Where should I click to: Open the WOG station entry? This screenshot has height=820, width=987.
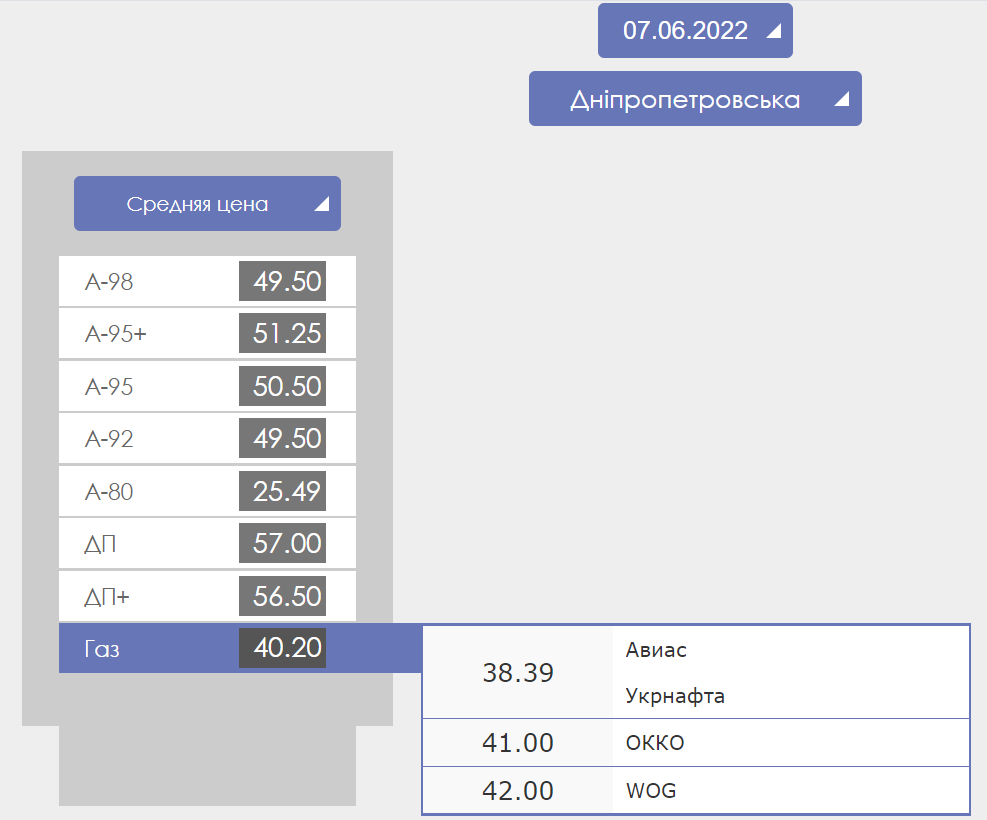point(651,791)
